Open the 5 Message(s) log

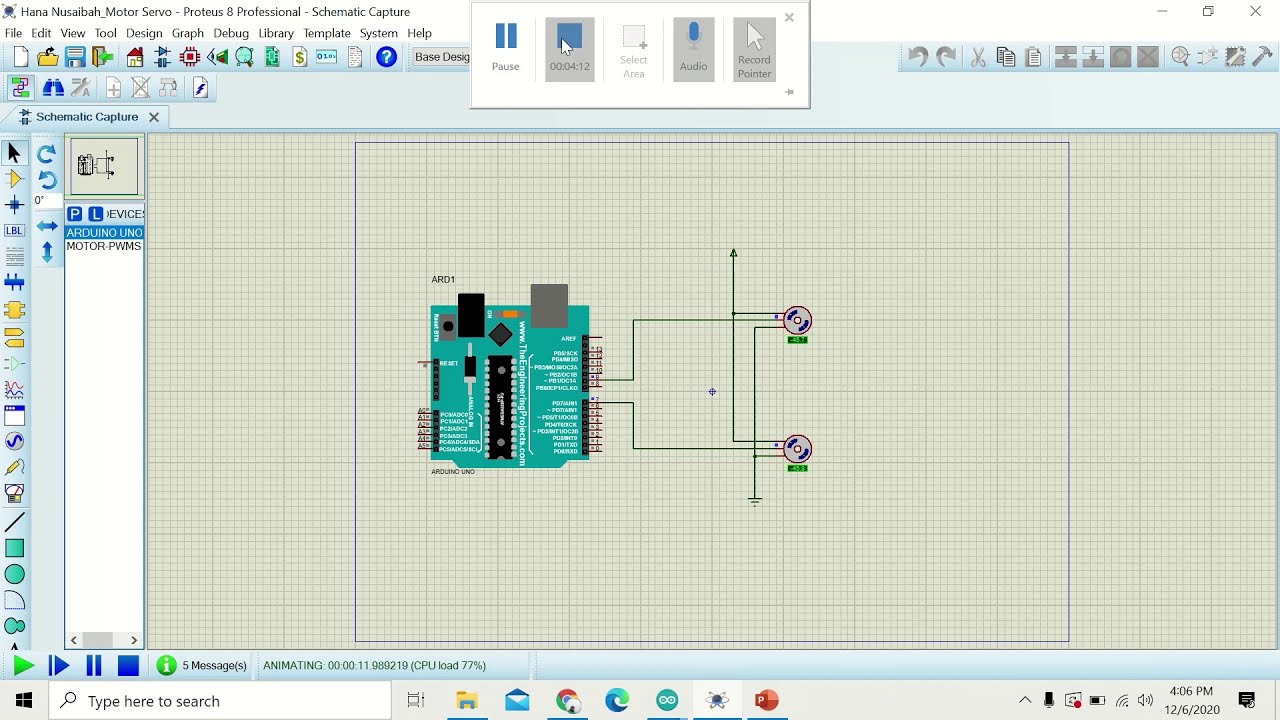pyautogui.click(x=202, y=666)
